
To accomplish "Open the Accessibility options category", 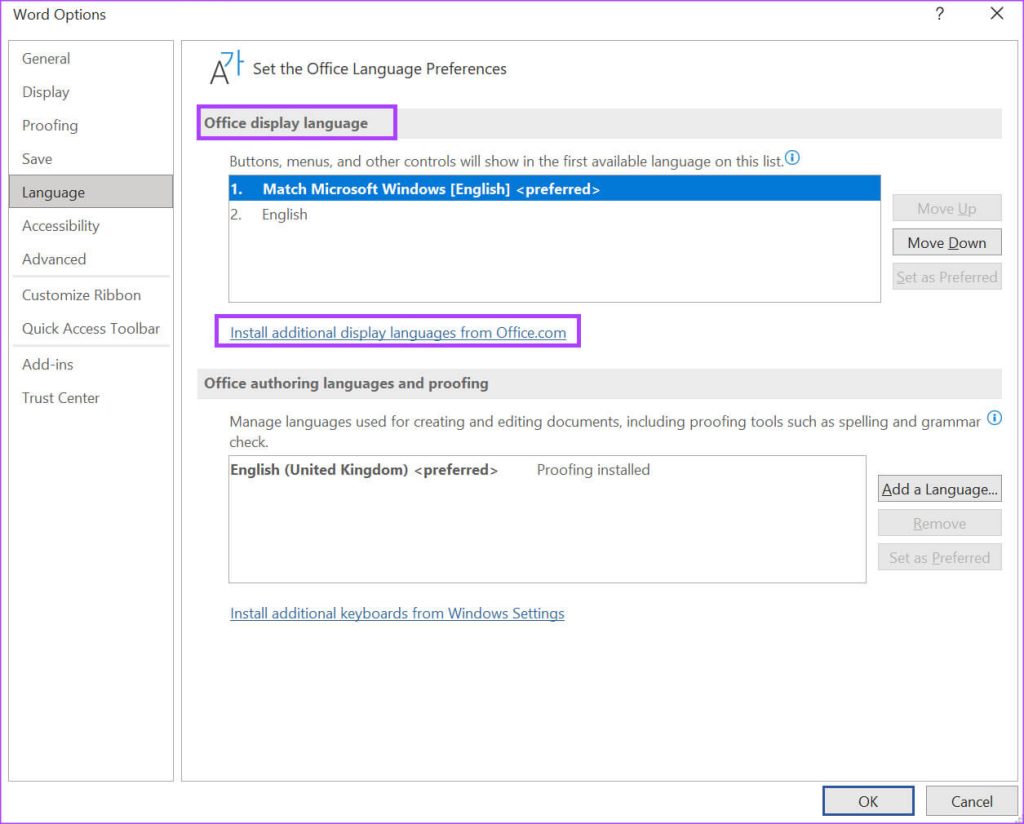I will pyautogui.click(x=91, y=226).
